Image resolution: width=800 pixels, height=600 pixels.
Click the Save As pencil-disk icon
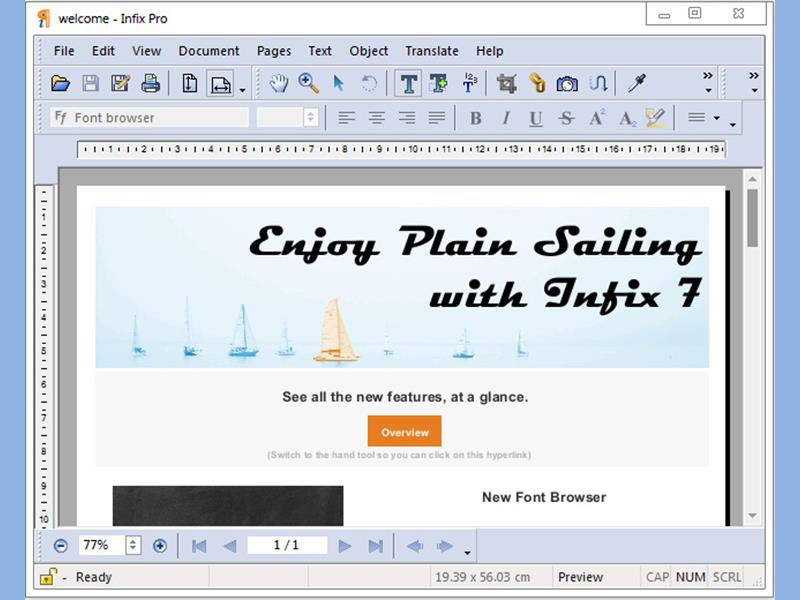click(x=120, y=83)
